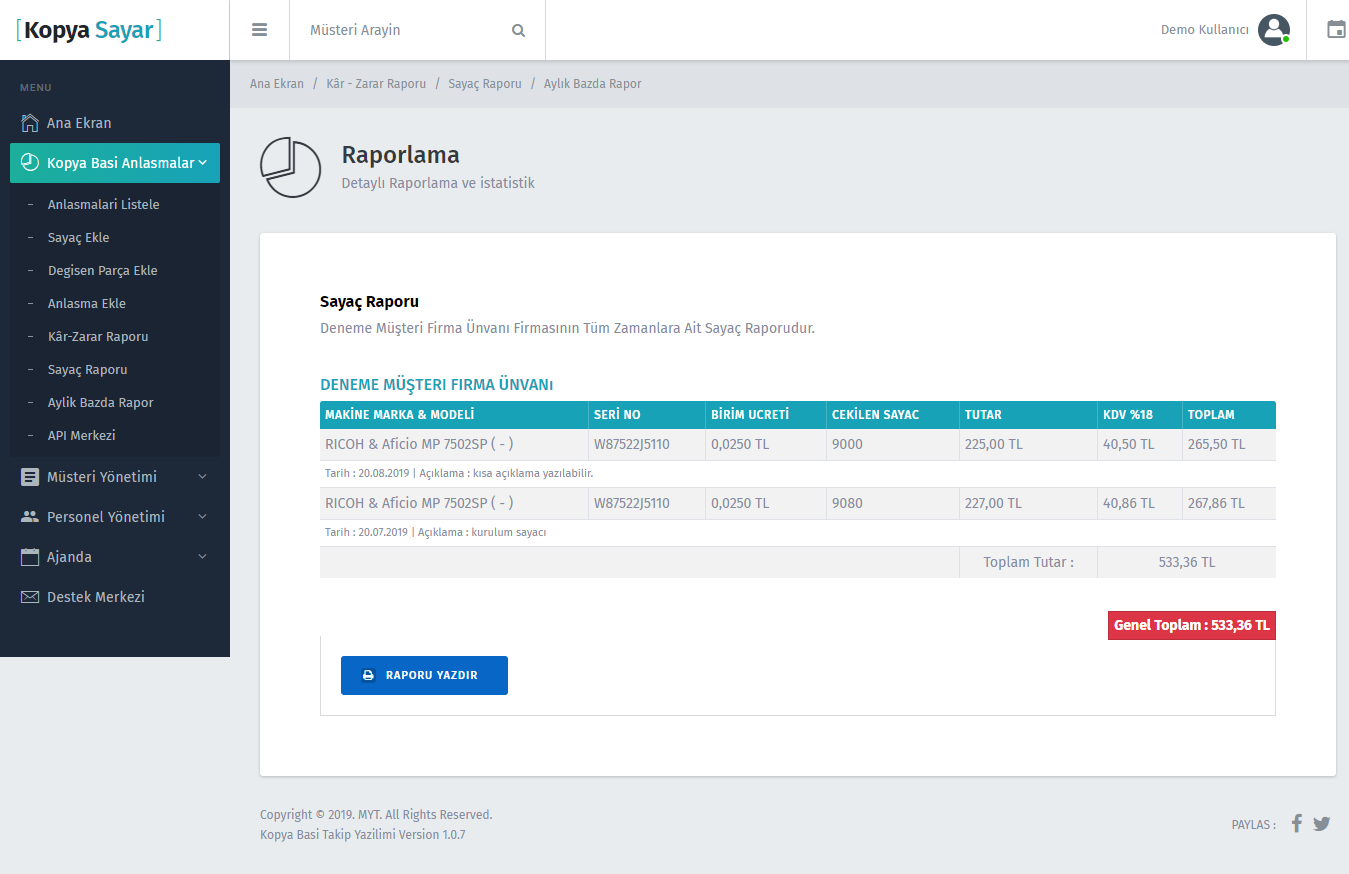This screenshot has width=1349, height=874.
Task: Open API Merkezi menu item
Action: [81, 435]
